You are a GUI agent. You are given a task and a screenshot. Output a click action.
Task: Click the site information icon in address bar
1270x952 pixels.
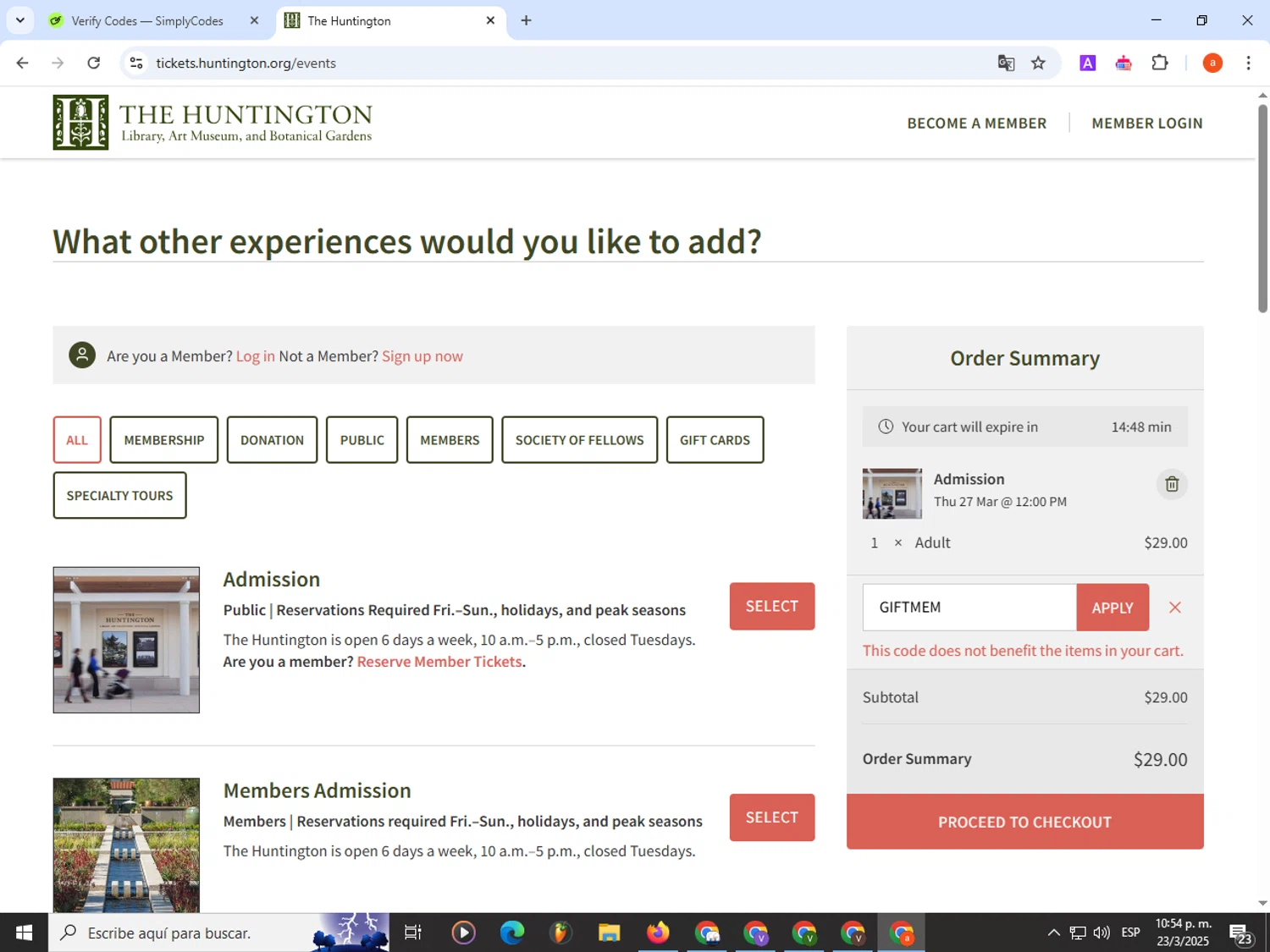pos(136,63)
